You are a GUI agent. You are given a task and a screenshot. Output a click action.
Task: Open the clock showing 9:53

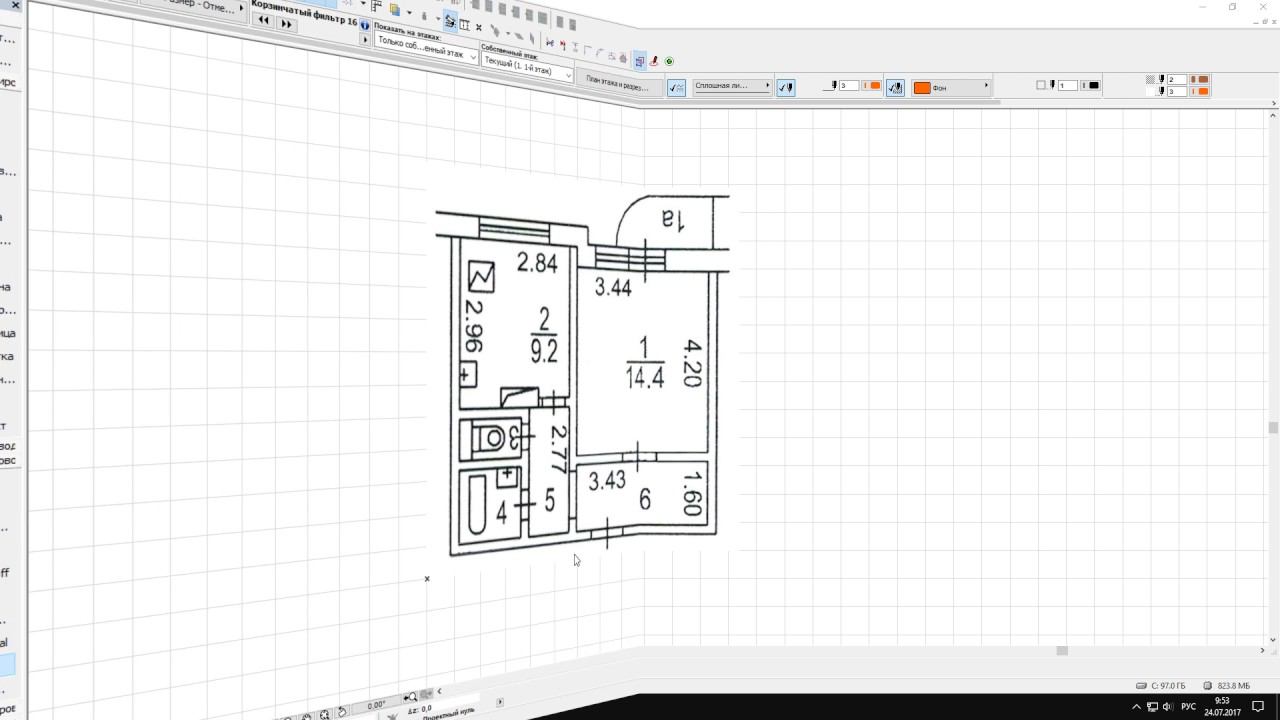tap(1222, 707)
